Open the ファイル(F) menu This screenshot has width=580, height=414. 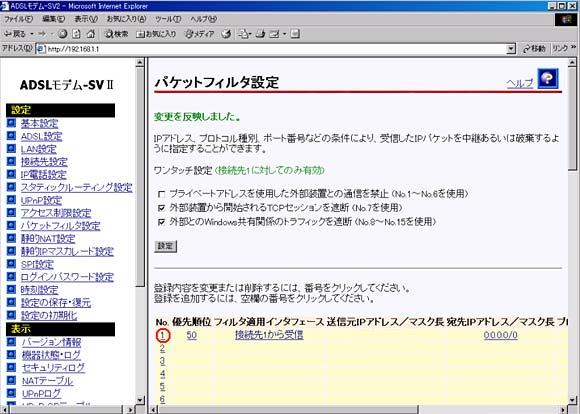(18, 19)
